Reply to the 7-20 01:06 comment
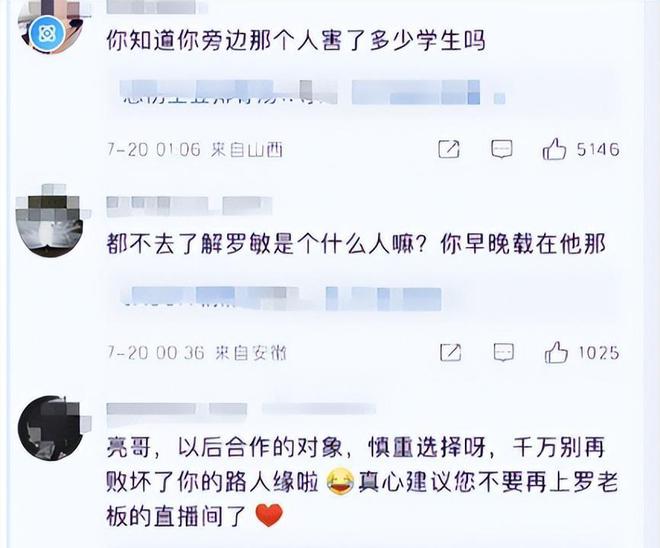Viewport: 660px width, 548px height. point(502,149)
